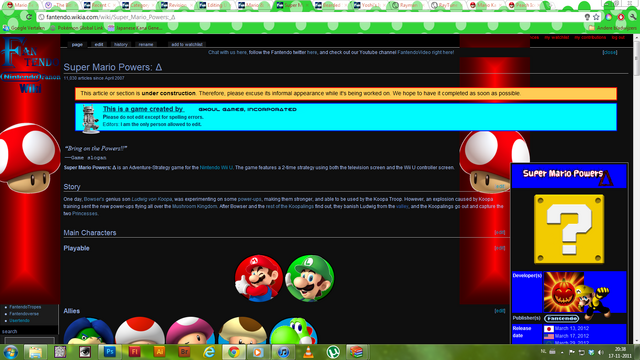This screenshot has height=360, width=640.
Task: Launch Internet Explorer from taskbar
Action: pos(209,352)
